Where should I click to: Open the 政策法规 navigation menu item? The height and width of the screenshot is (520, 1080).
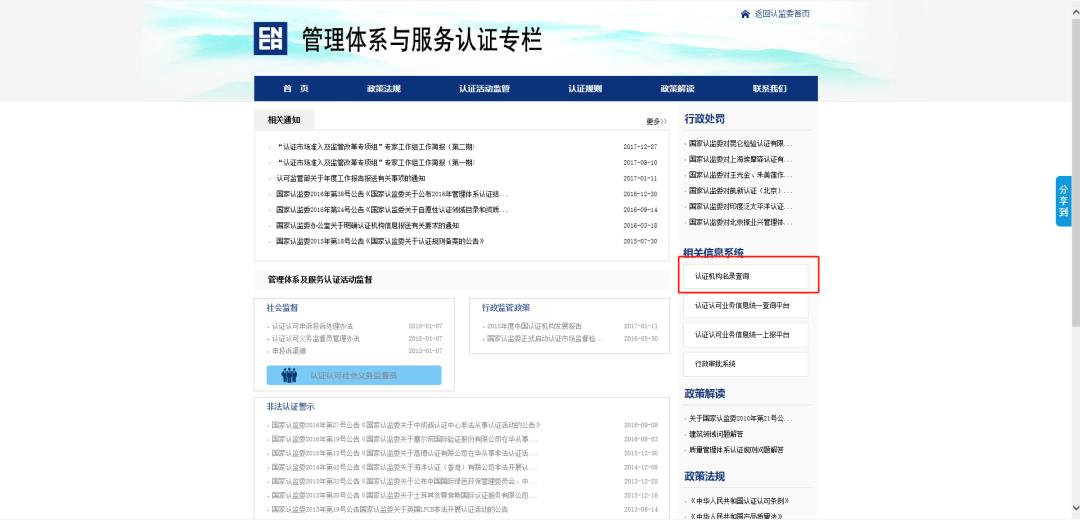pos(384,88)
